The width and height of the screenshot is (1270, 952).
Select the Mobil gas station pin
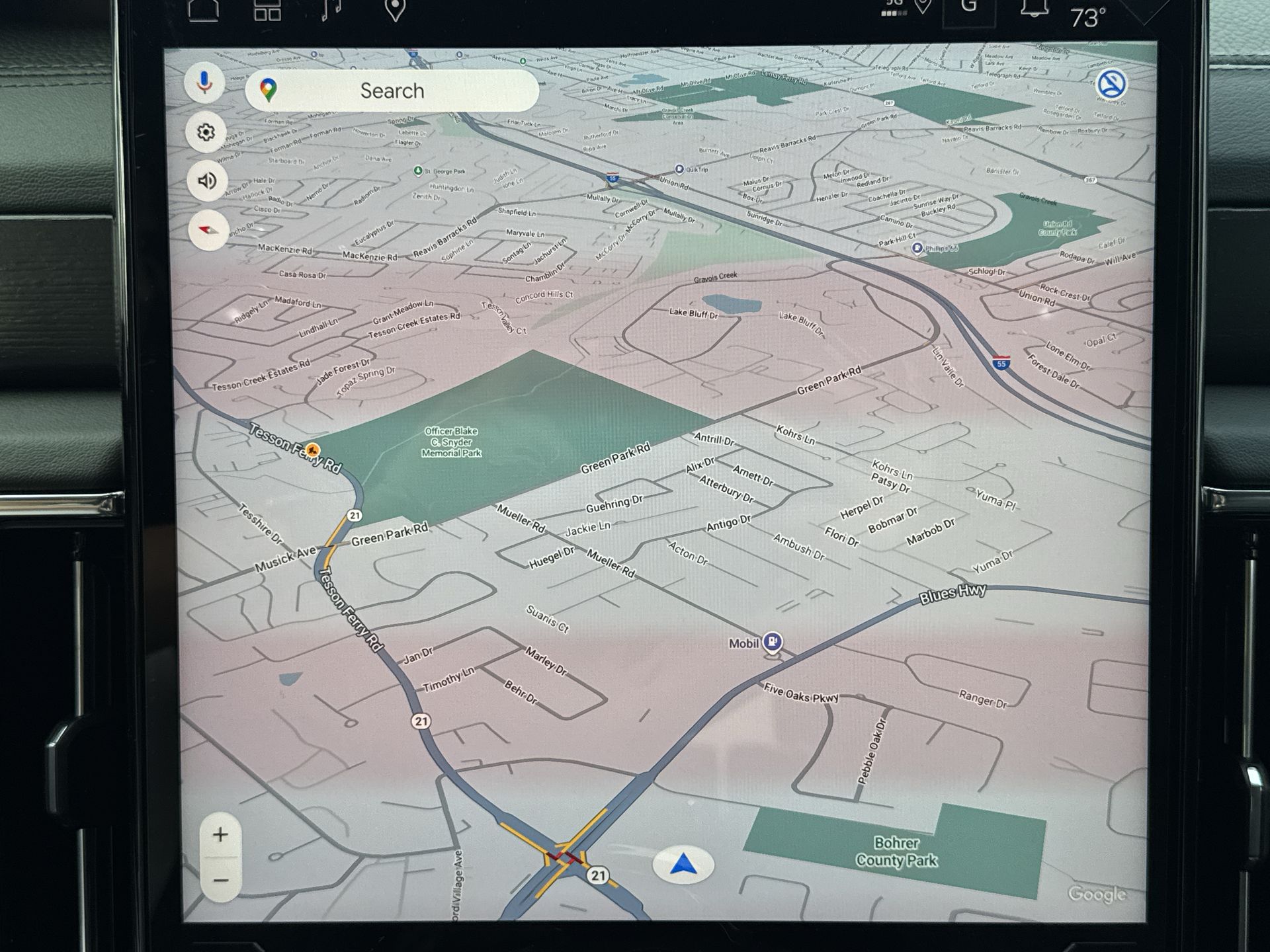coord(772,641)
